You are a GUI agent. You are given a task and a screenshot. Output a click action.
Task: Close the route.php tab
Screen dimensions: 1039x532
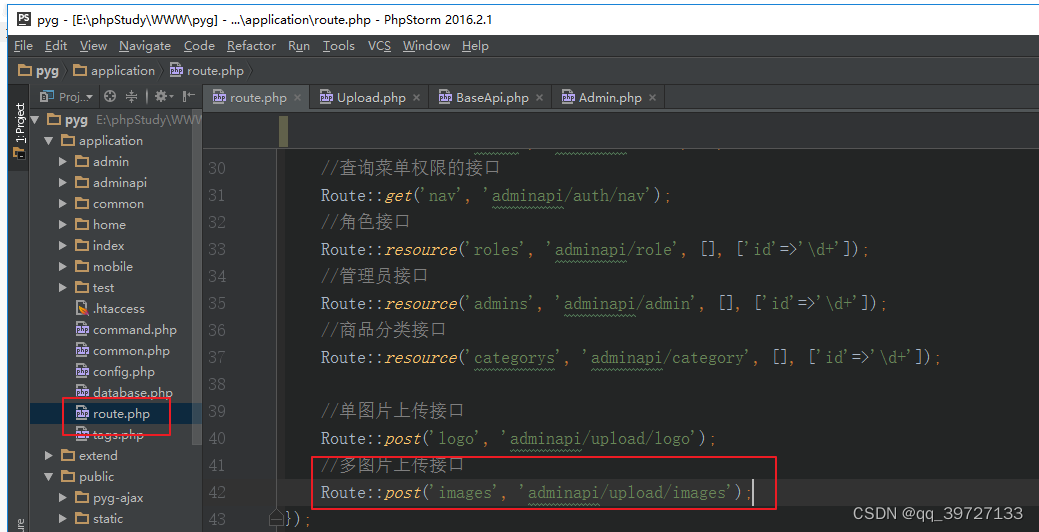[x=298, y=97]
